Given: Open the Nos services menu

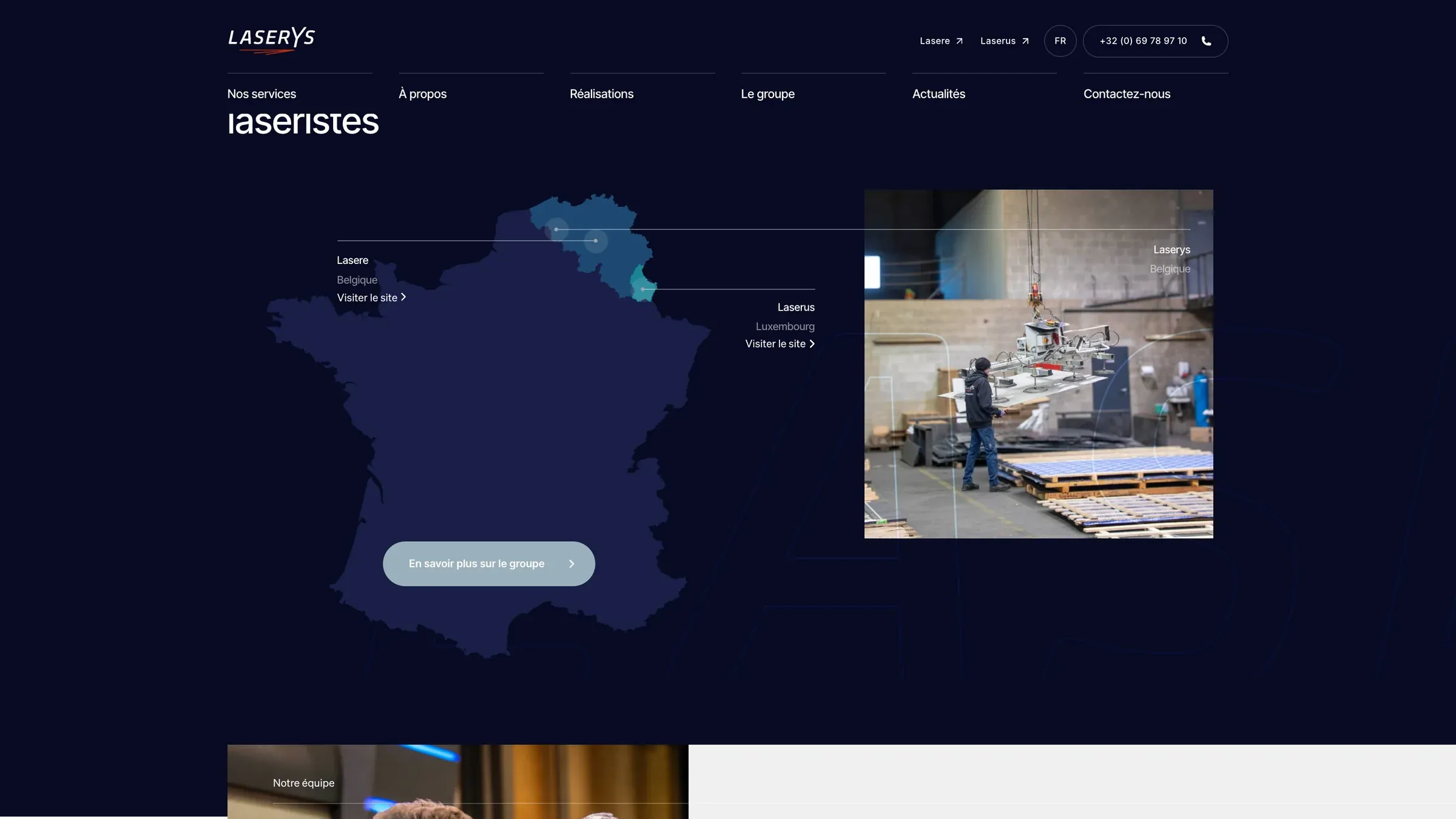Looking at the screenshot, I should pos(261,94).
